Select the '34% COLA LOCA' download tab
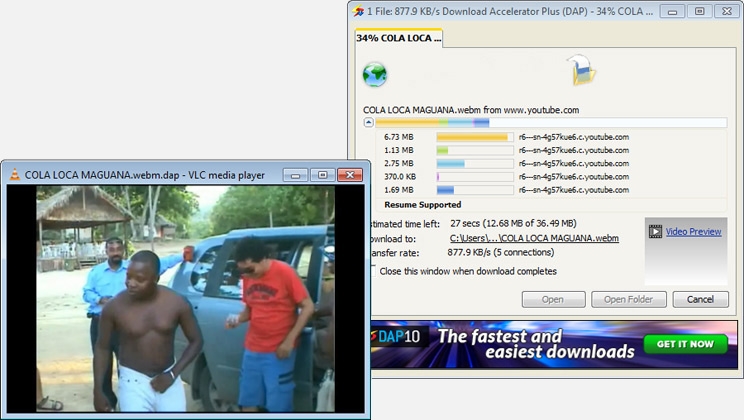Screen dimensions: 744x420 [395, 38]
